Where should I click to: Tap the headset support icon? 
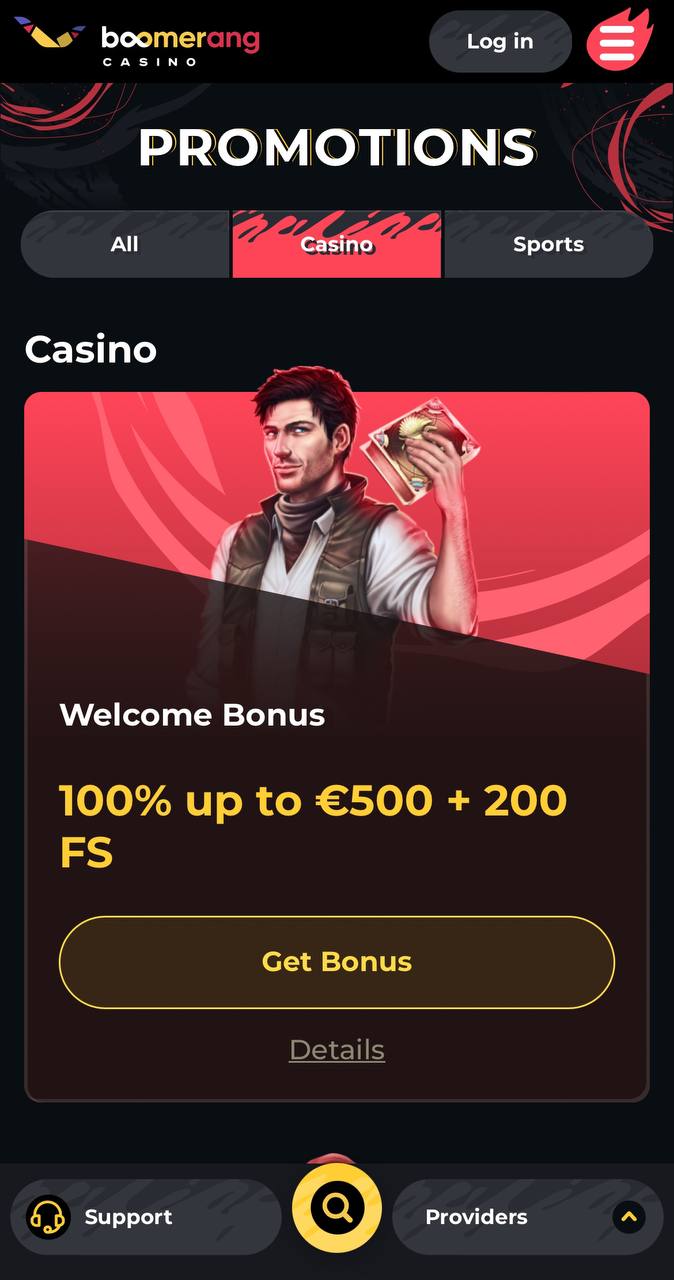tap(47, 1217)
